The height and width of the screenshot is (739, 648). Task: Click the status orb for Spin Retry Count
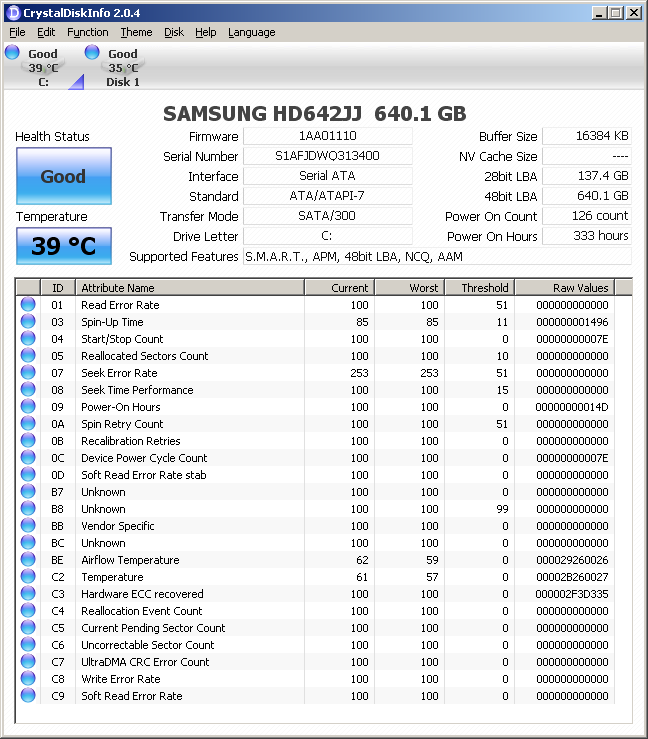(28, 423)
